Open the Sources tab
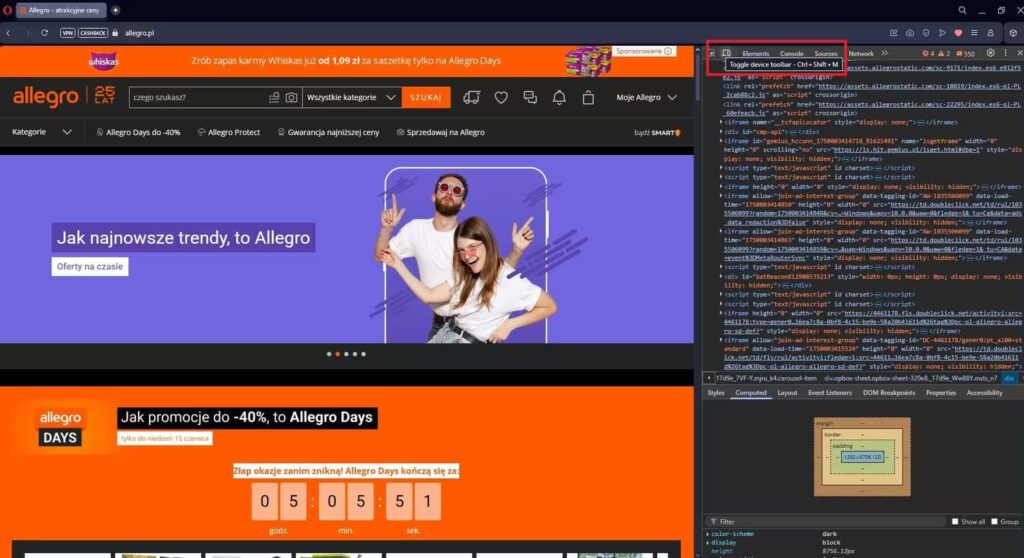 coord(825,54)
